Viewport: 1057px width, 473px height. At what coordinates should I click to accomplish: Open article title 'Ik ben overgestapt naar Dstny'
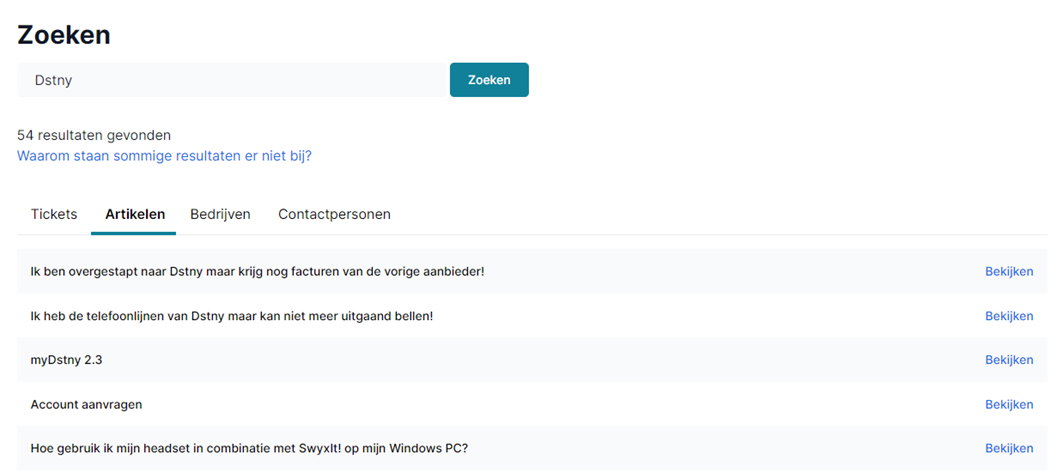(x=258, y=272)
